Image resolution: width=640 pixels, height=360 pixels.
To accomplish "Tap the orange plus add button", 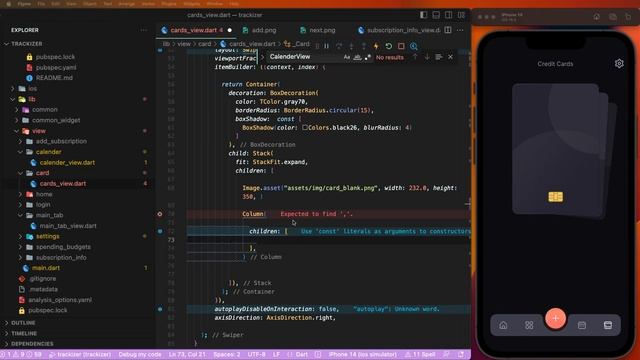I will (x=555, y=318).
